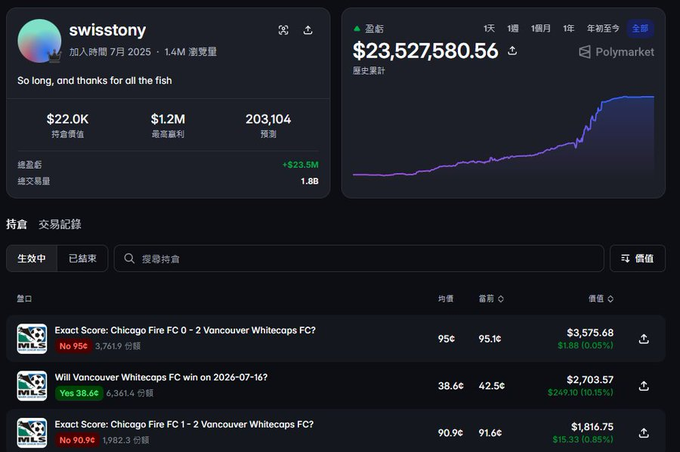Screen dimensions: 680x452
Task: Click the $22.0K 持倉價值 stat
Action: click(x=68, y=125)
